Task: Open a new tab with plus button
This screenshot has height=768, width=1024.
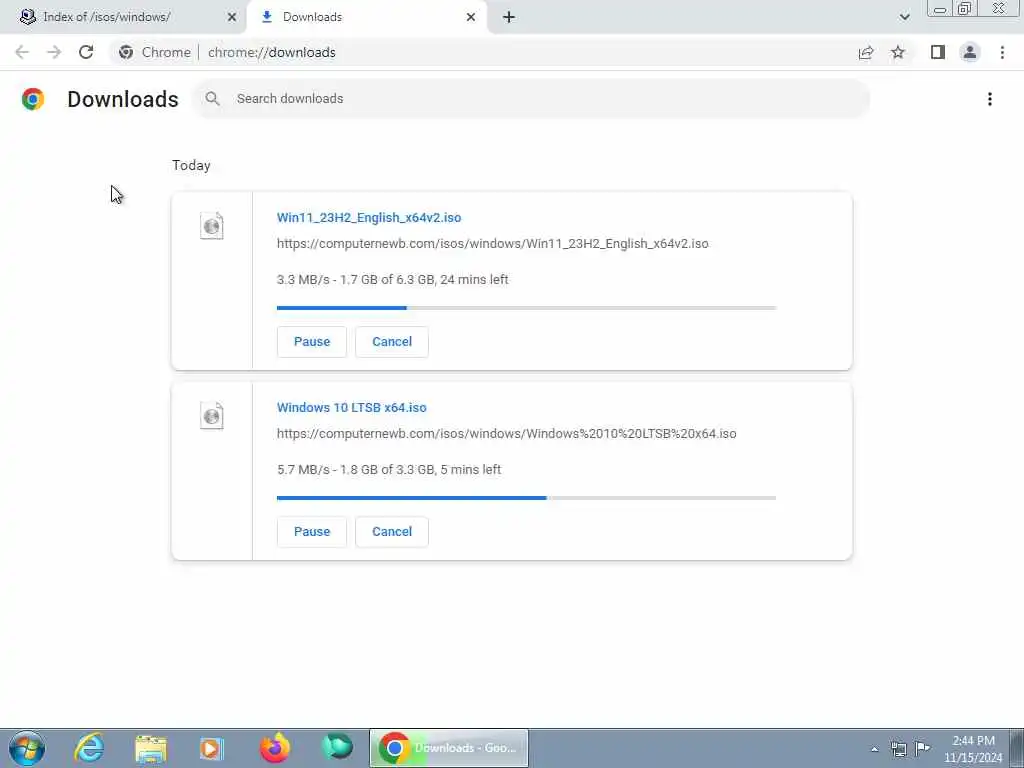Action: click(509, 17)
